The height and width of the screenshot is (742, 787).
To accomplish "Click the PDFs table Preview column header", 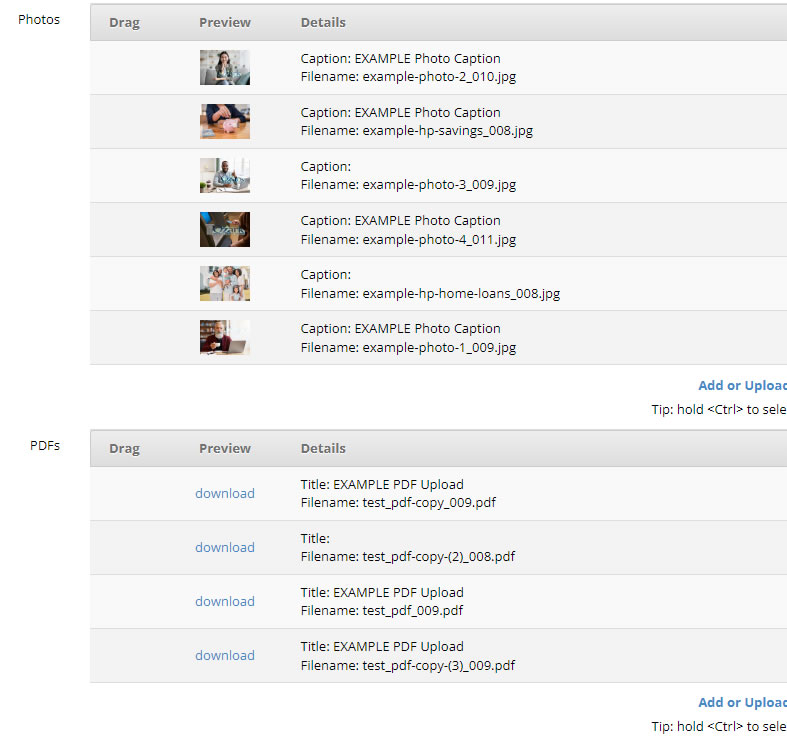I will click(x=225, y=448).
